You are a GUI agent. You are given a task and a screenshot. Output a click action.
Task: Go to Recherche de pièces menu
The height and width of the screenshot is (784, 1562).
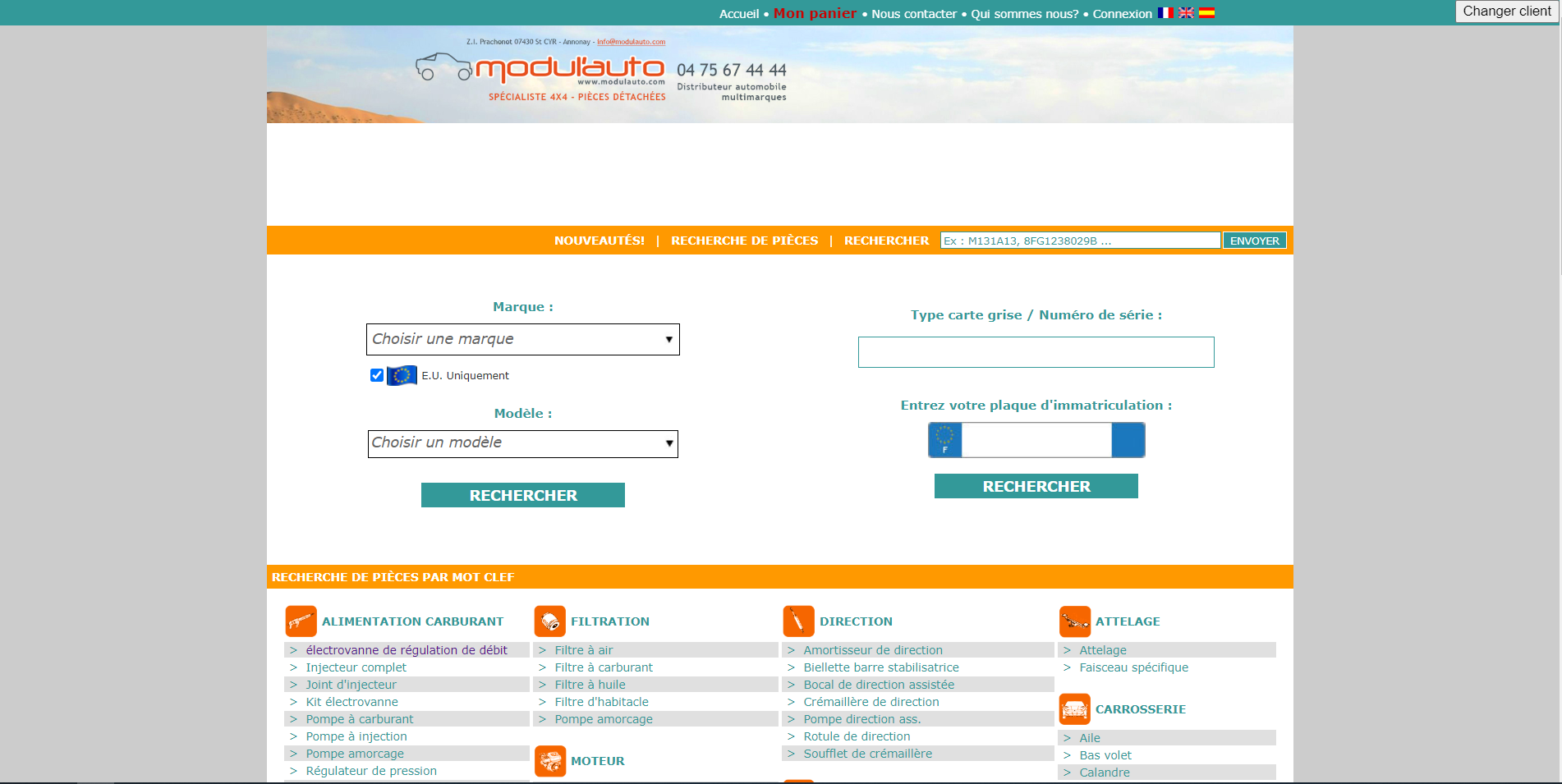tap(744, 241)
